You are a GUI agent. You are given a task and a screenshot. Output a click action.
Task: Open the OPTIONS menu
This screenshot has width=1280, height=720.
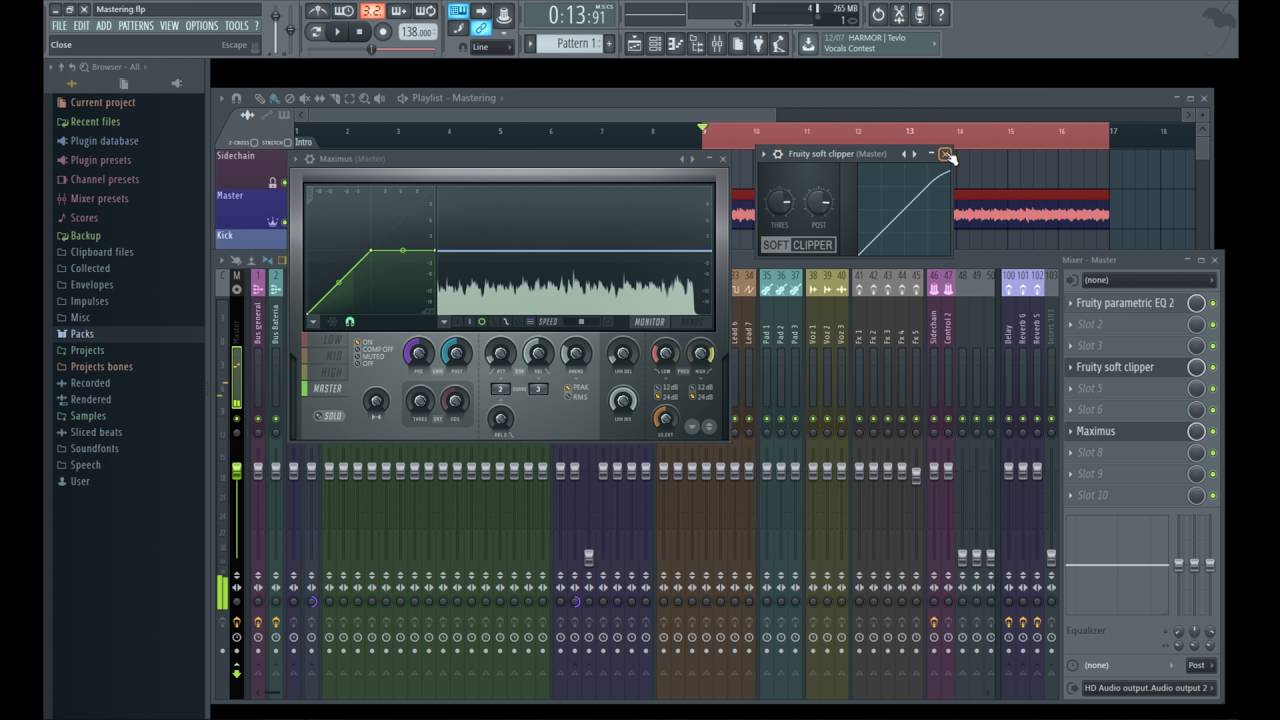tap(201, 26)
